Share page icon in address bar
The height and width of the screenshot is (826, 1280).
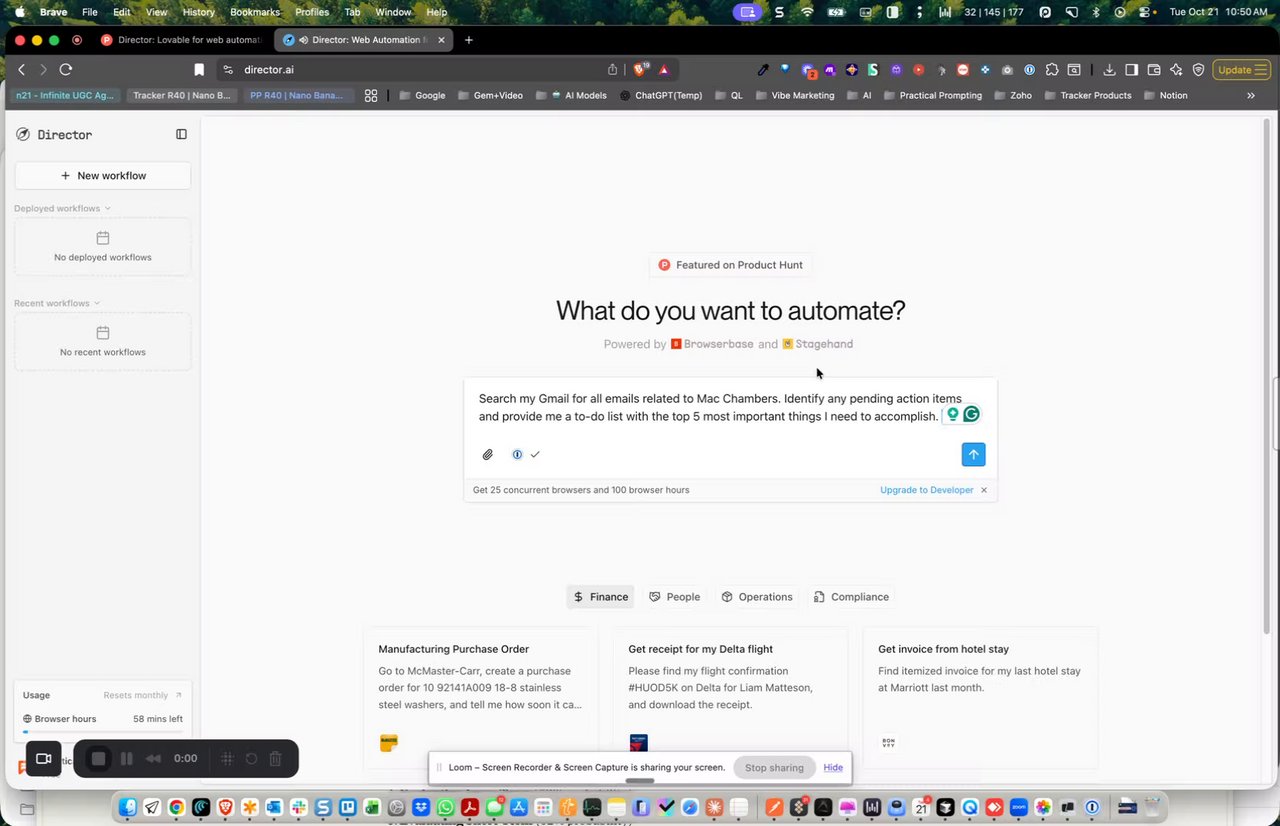click(612, 69)
